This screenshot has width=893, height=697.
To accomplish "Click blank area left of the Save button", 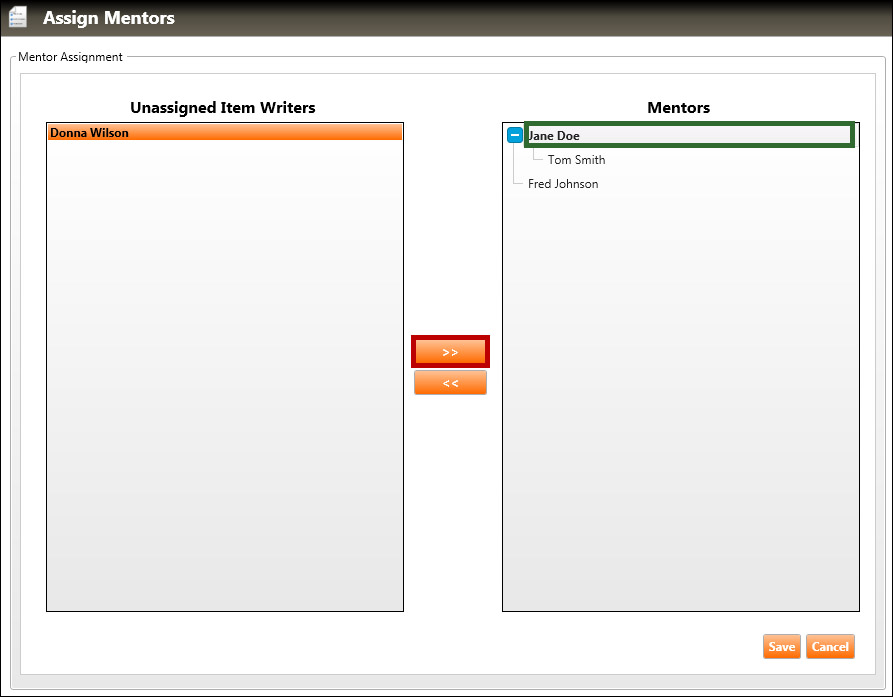I will (600, 647).
